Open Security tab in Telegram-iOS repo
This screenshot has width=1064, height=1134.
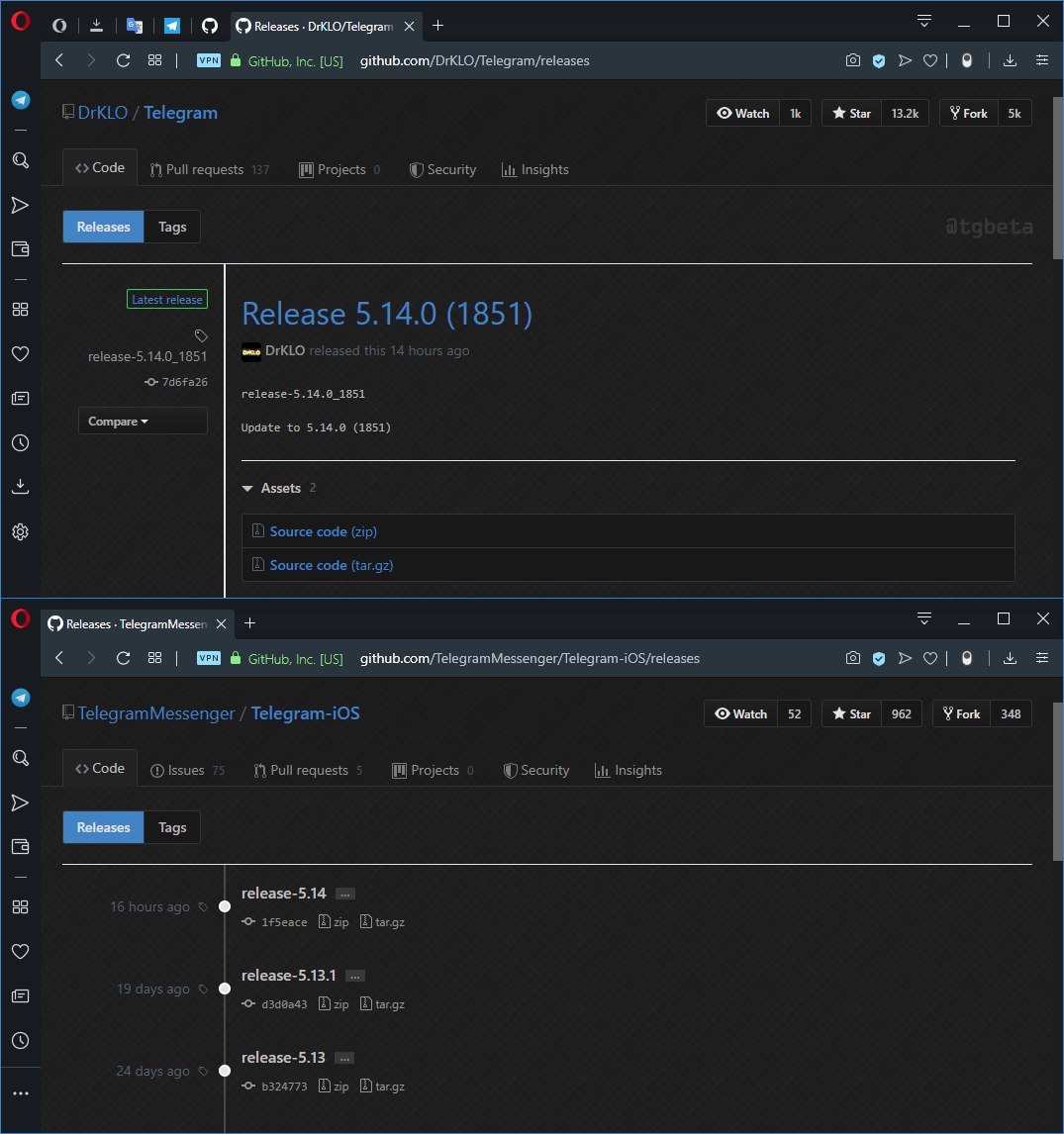point(536,771)
